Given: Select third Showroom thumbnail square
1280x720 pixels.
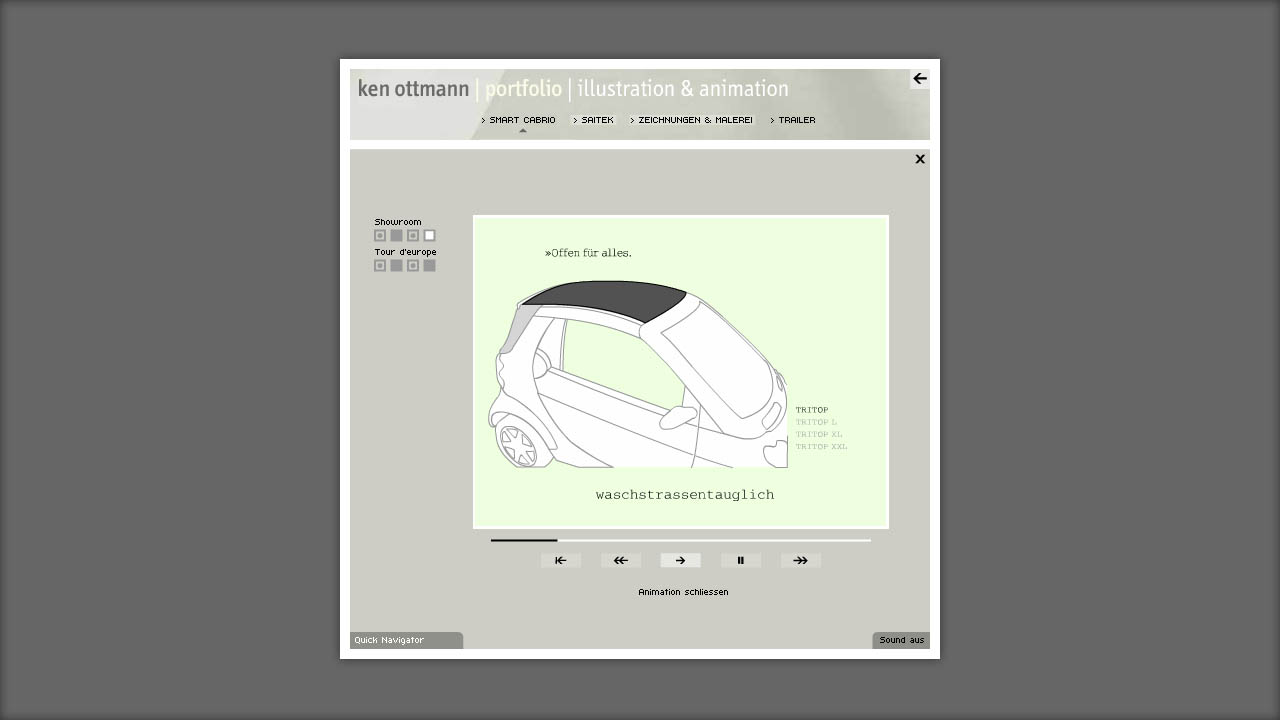Looking at the screenshot, I should (413, 236).
